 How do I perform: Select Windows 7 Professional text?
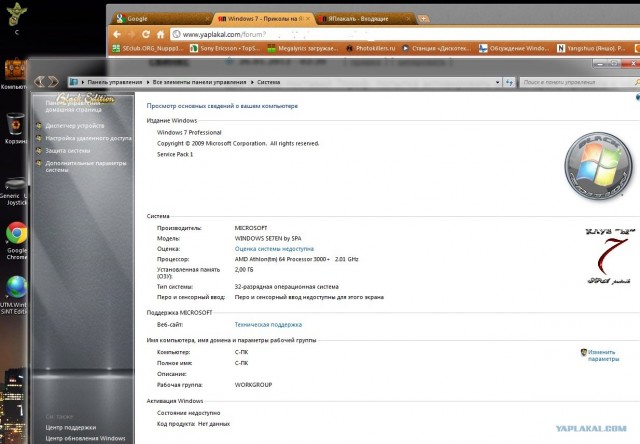tap(189, 133)
